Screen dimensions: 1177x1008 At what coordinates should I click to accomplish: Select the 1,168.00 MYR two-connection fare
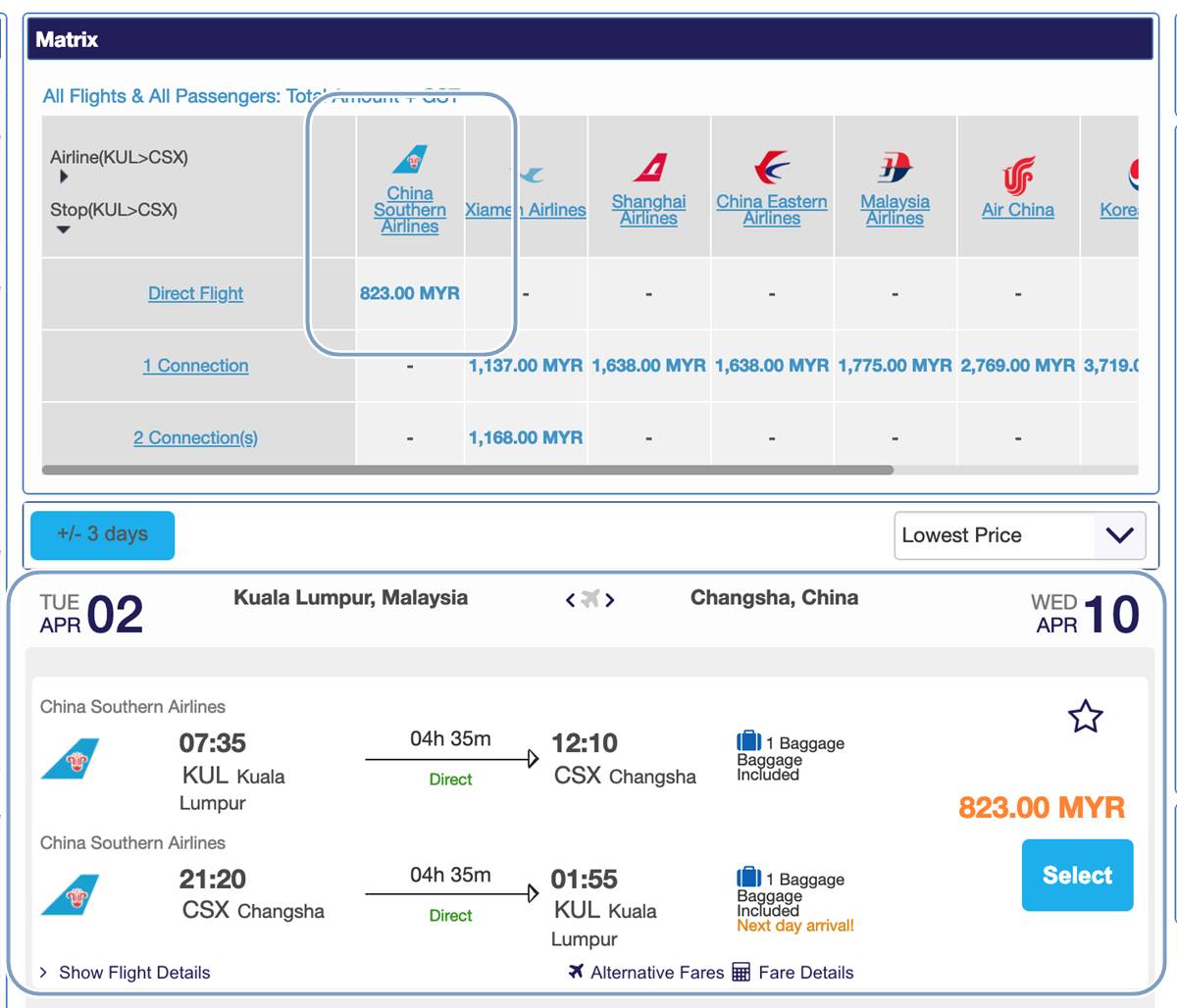coord(526,437)
